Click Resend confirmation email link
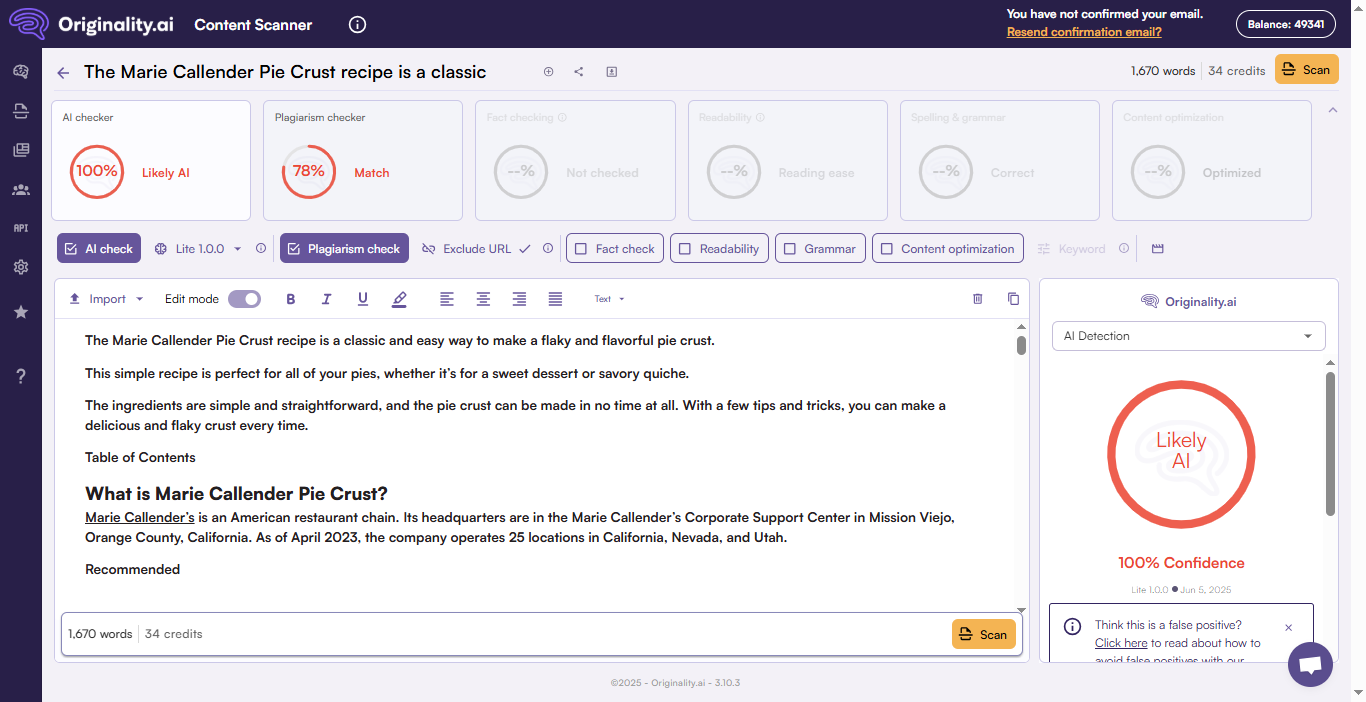 [x=1084, y=32]
